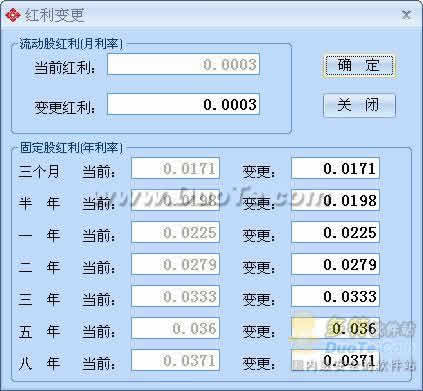Click the 八 年 row label
This screenshot has width=423, height=391.
point(39,363)
